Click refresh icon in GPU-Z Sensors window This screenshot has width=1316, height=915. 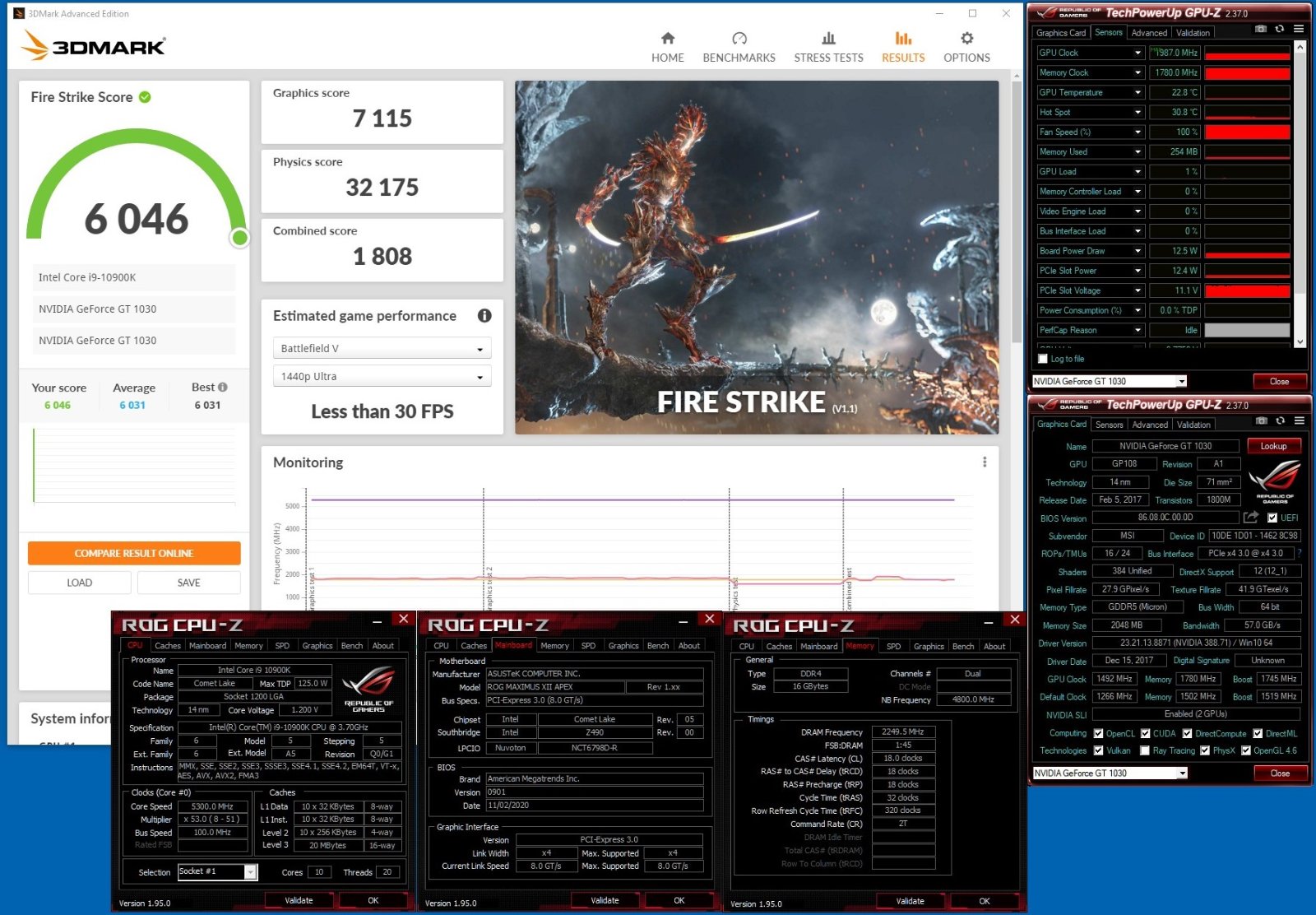click(1280, 29)
